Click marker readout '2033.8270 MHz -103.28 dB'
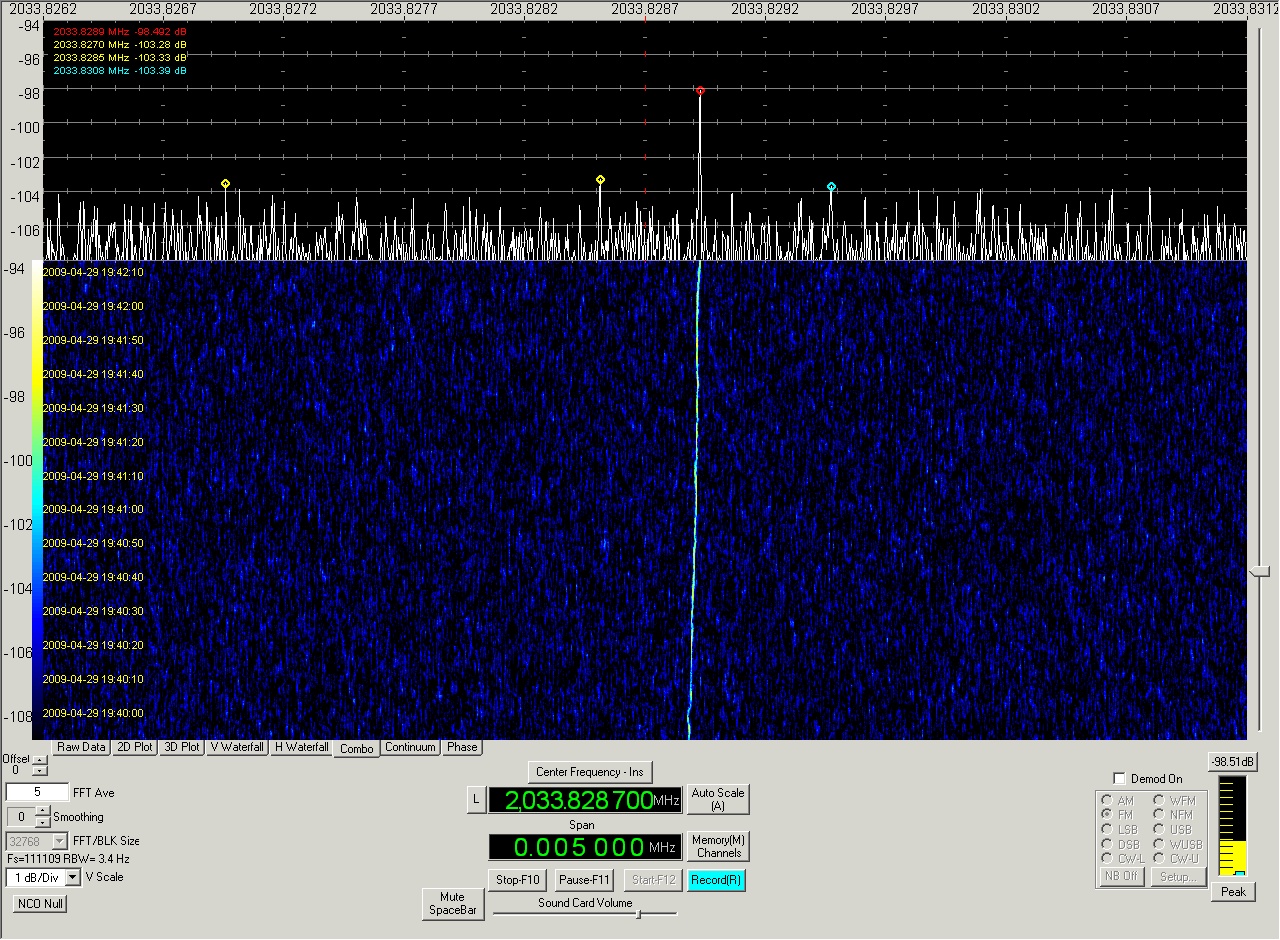 (x=120, y=45)
